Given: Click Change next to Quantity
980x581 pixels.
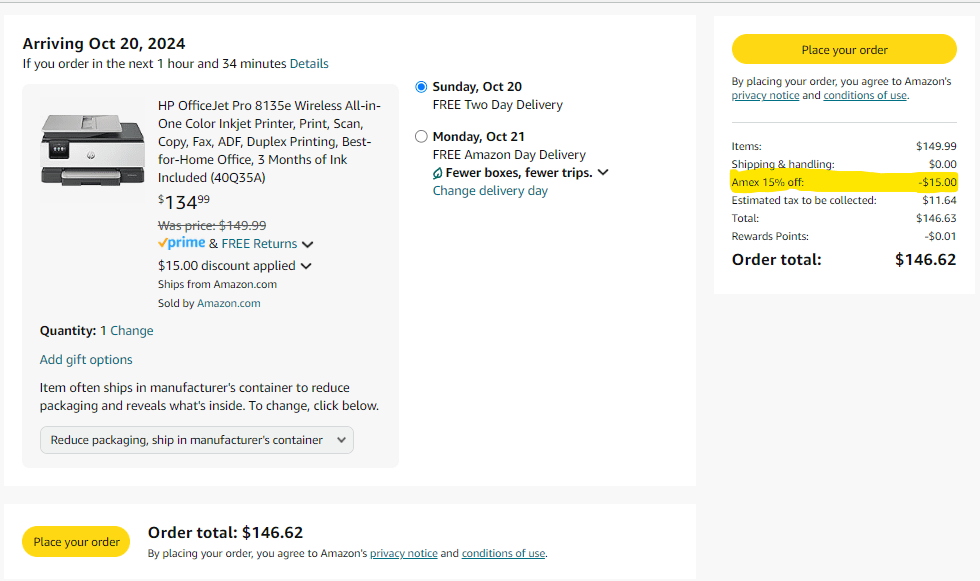Looking at the screenshot, I should (132, 331).
